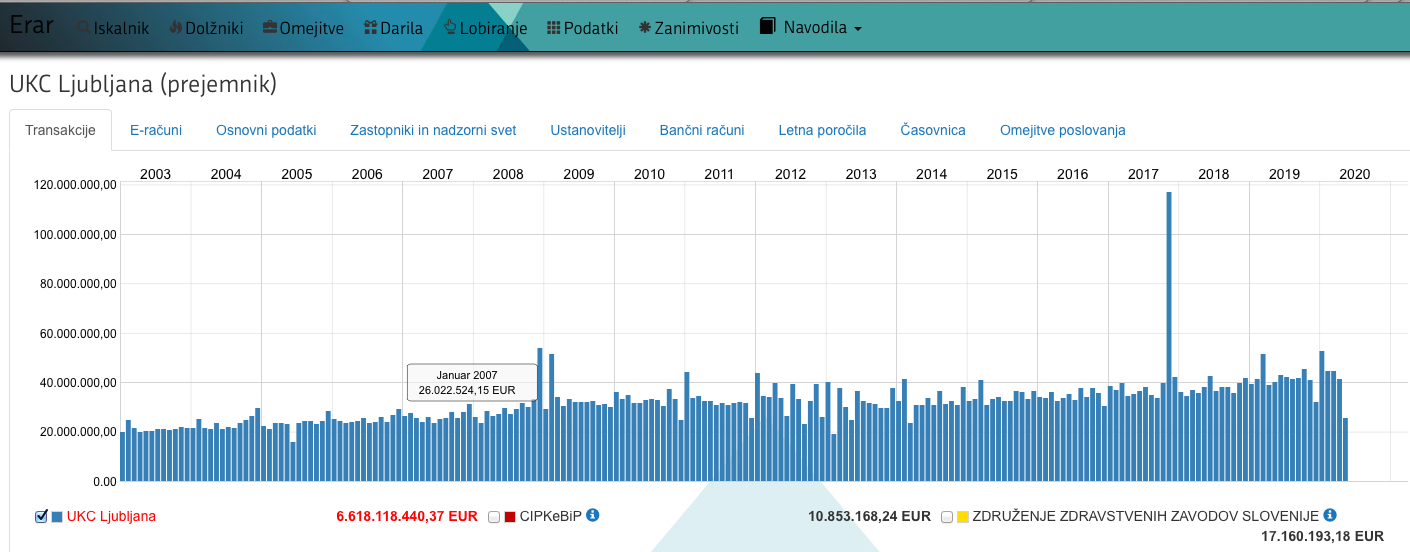
Task: Click the 2012 year label
Action: (x=790, y=174)
